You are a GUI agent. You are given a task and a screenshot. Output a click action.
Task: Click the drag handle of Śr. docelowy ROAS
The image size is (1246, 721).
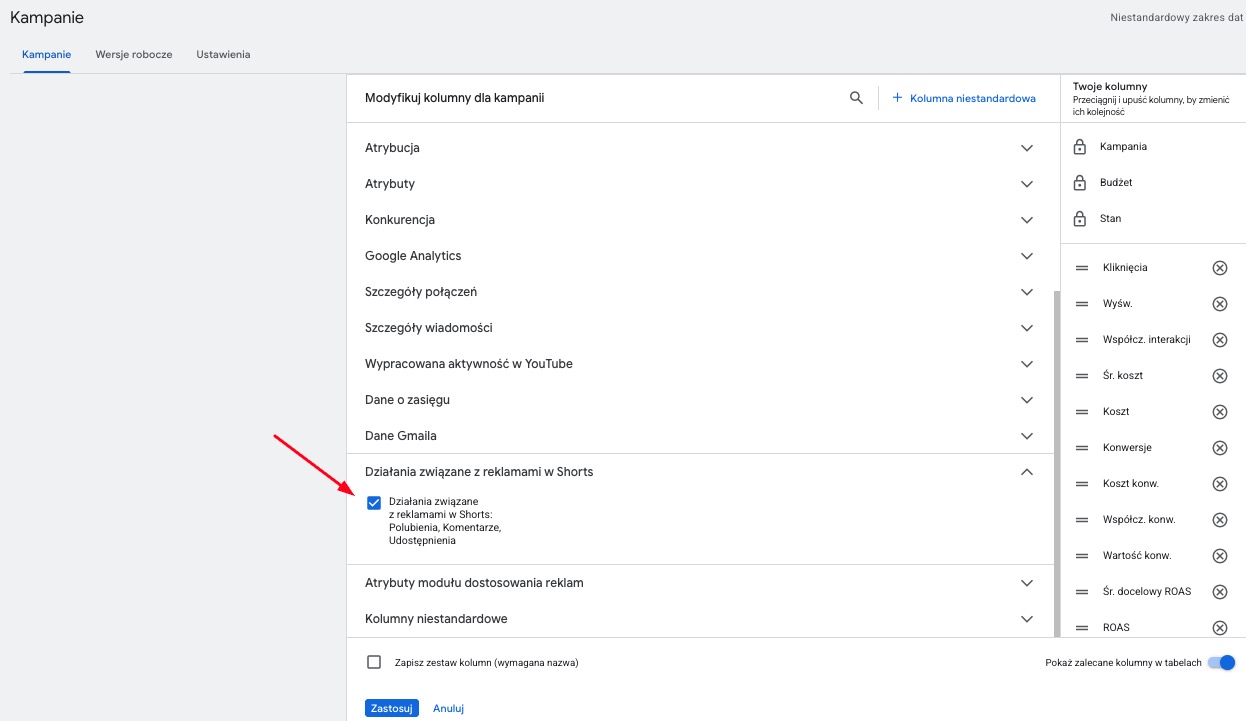(x=1082, y=592)
